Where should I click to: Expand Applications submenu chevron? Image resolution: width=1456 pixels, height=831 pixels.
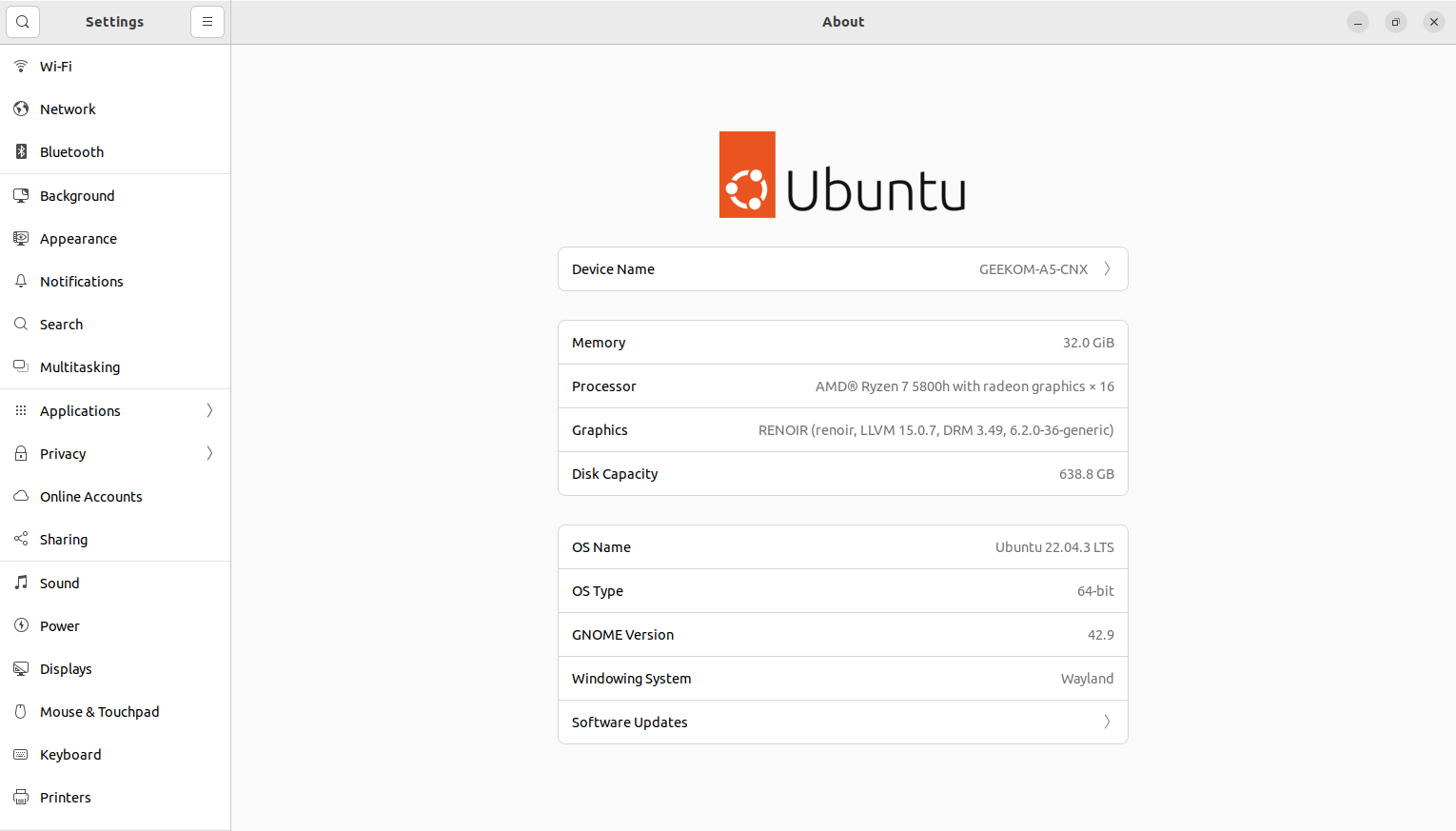(209, 410)
